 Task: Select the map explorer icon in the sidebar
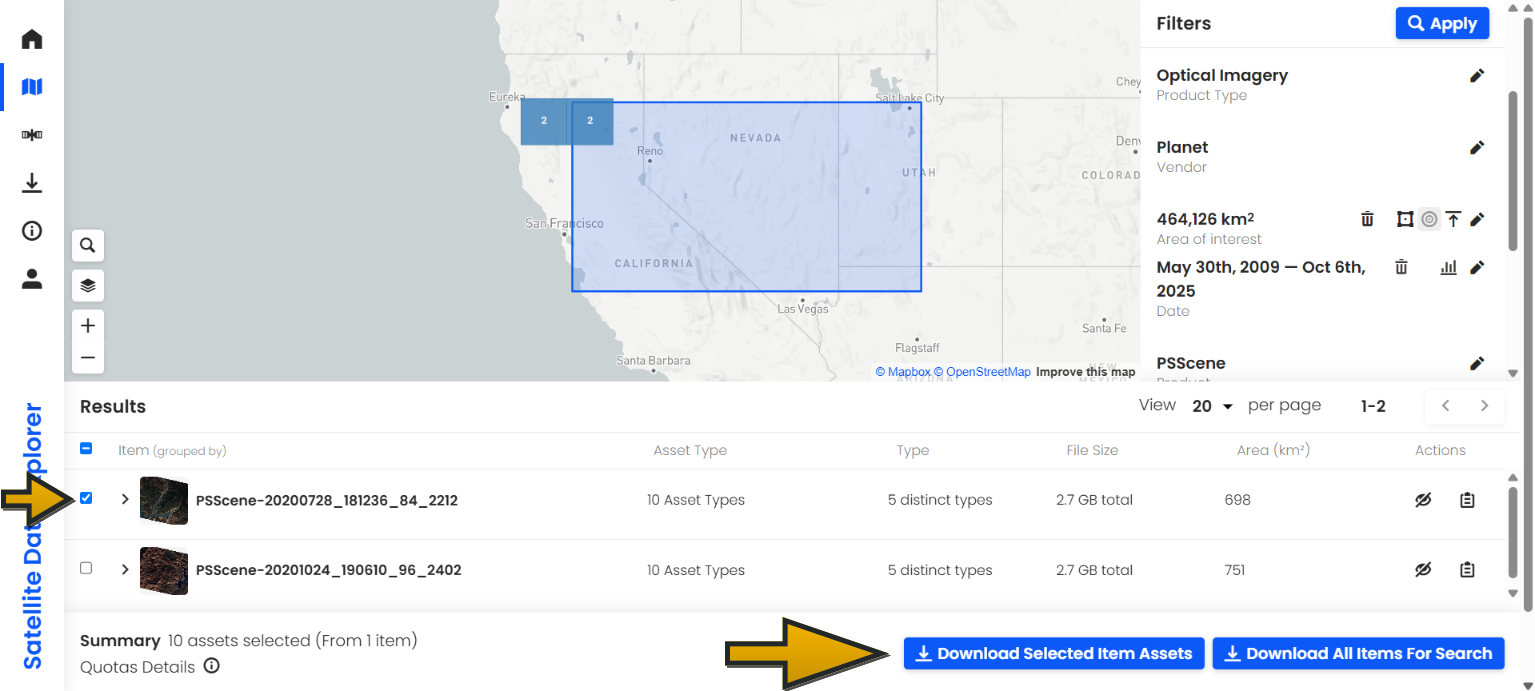31,87
